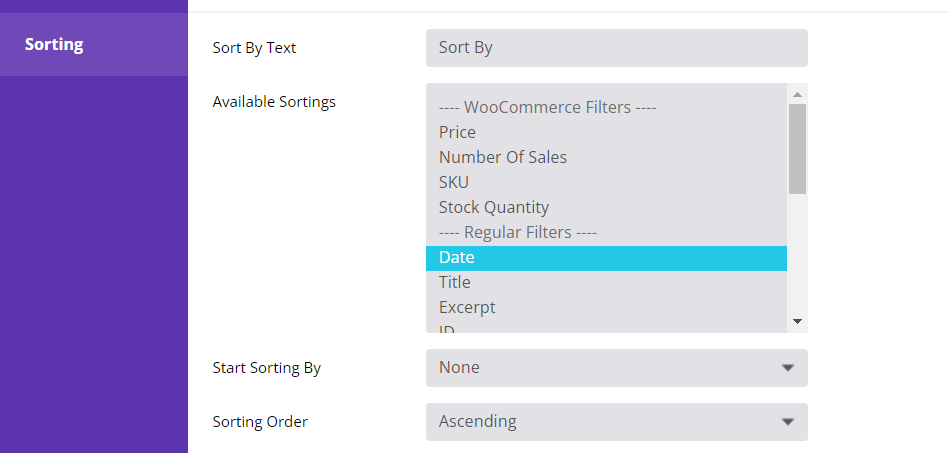Select the partially visible ID option

(447, 327)
